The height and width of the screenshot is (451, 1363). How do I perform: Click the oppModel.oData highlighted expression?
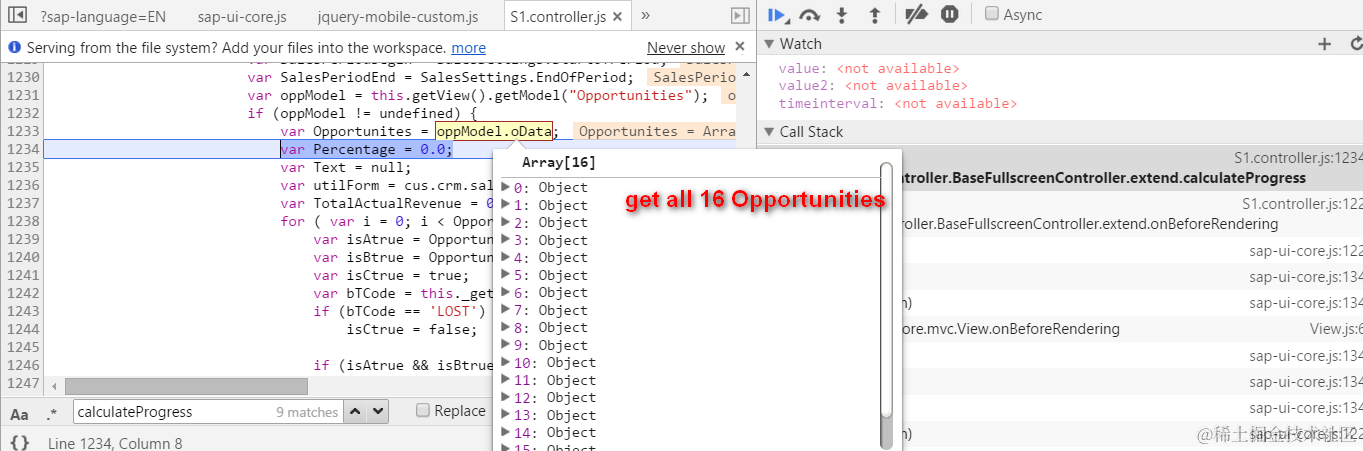(x=494, y=132)
